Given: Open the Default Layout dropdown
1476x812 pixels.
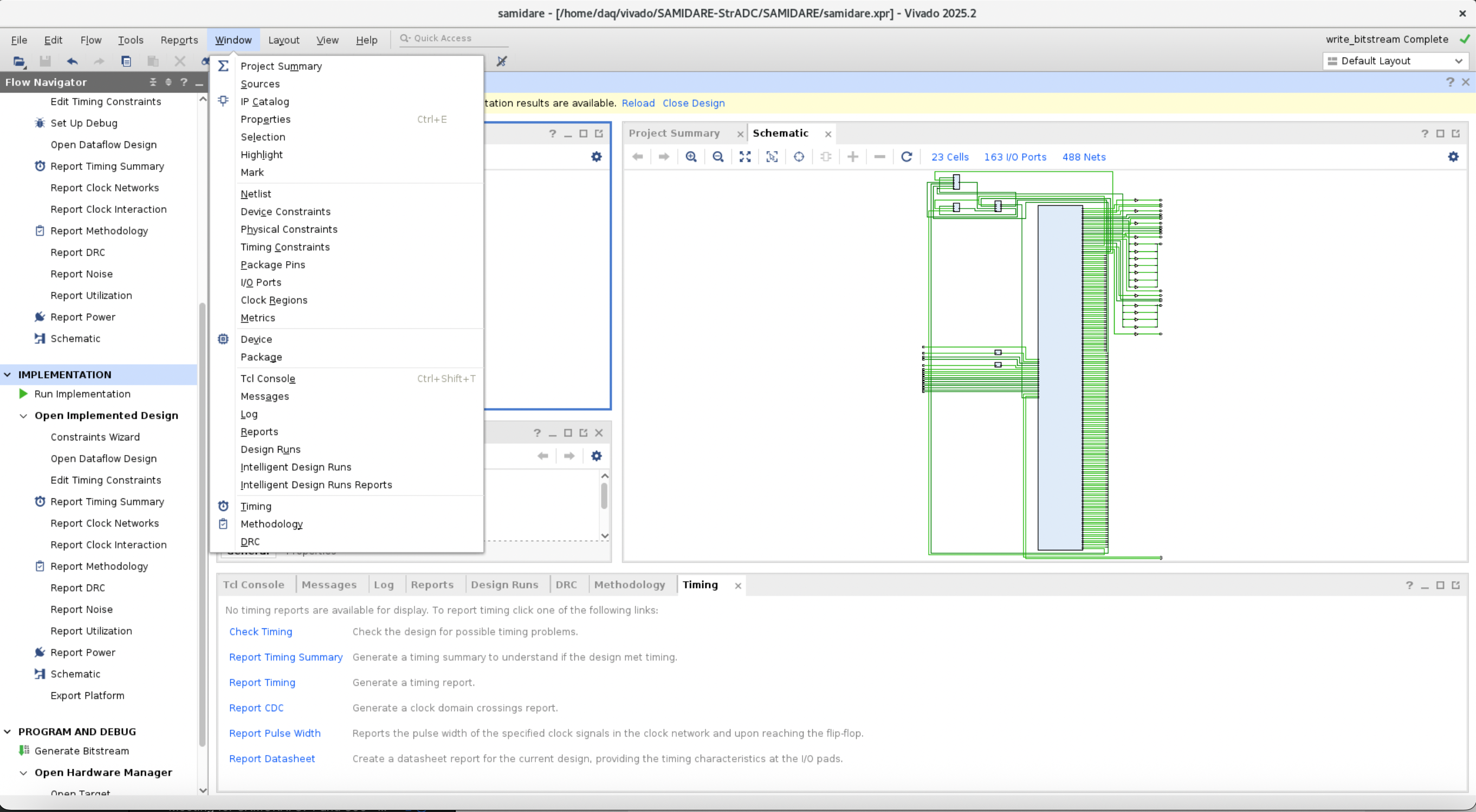Looking at the screenshot, I should tap(1395, 61).
